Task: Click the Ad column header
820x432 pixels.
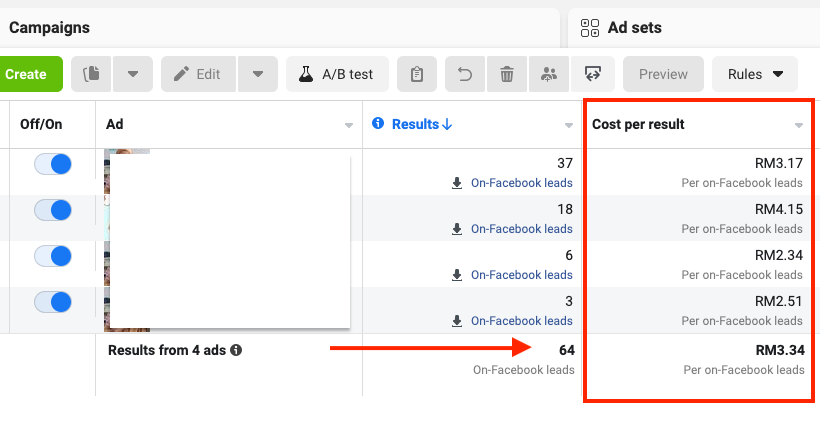Action: tap(115, 124)
